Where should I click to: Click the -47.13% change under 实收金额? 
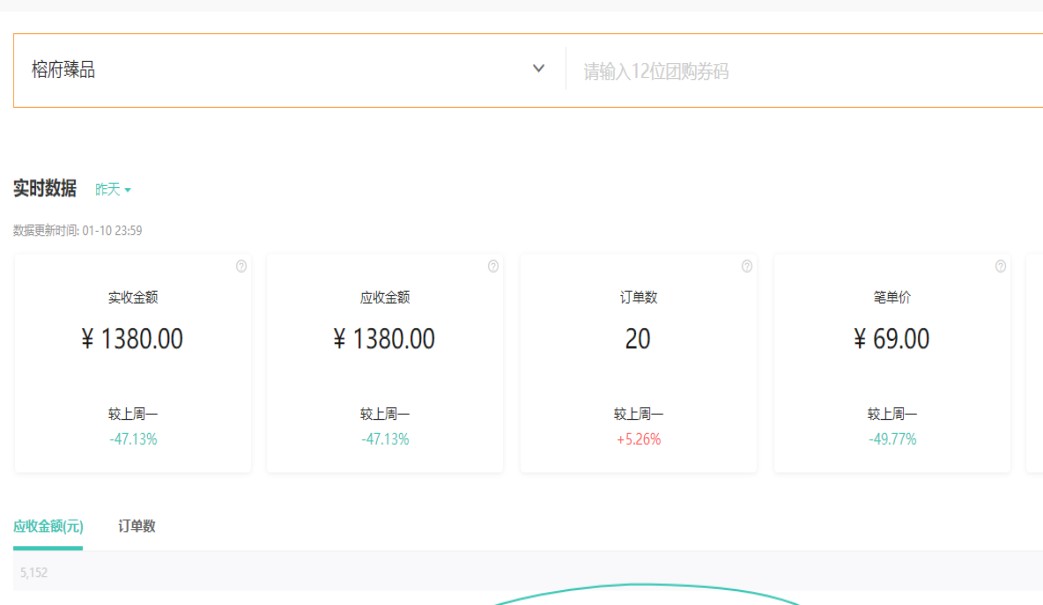[x=133, y=439]
